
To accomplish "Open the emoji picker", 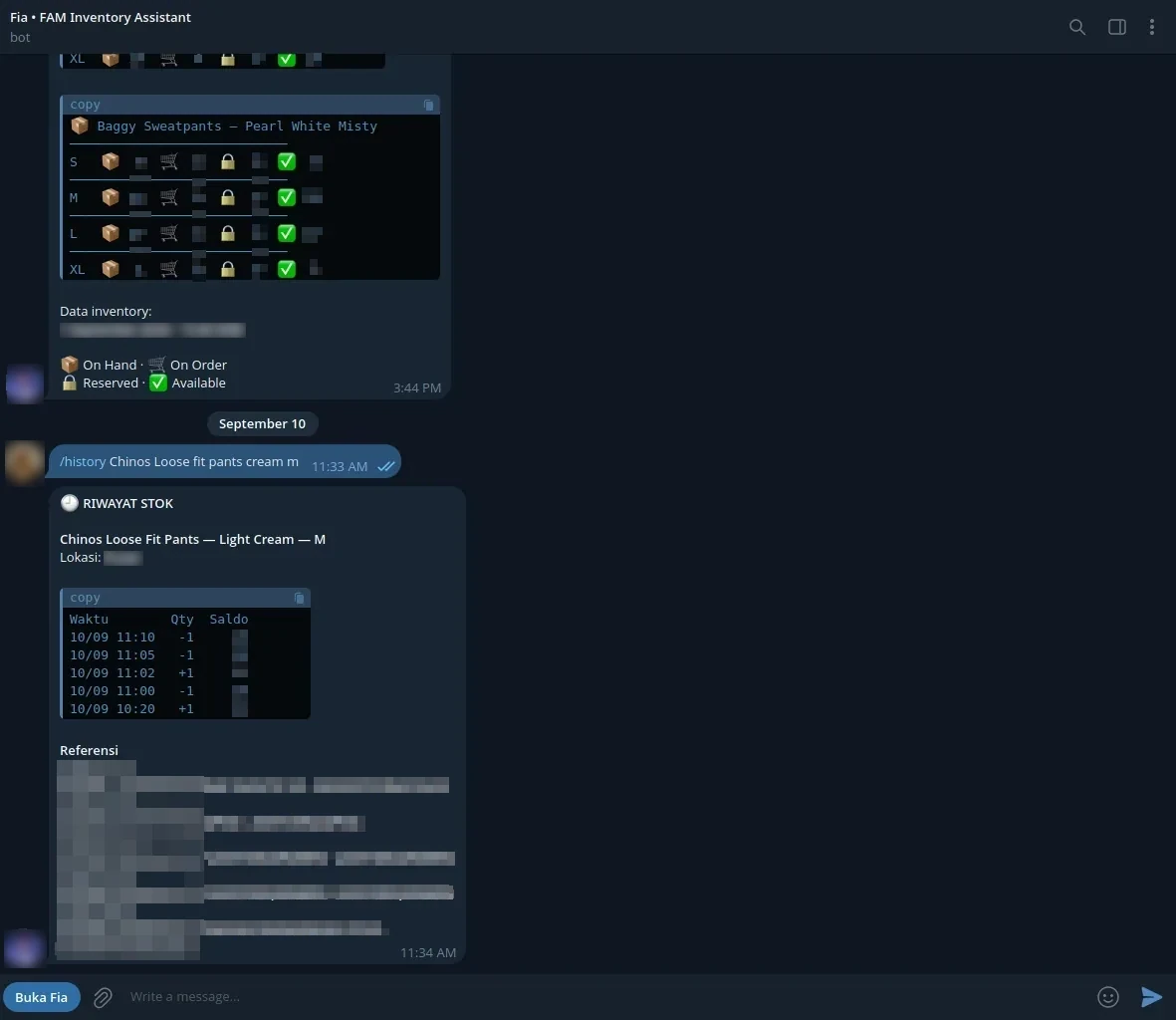I will (x=1107, y=997).
